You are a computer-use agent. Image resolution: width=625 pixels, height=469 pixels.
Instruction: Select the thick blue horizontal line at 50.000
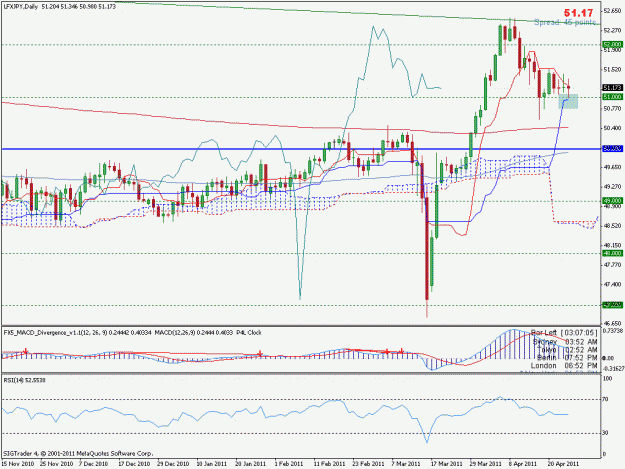point(301,149)
